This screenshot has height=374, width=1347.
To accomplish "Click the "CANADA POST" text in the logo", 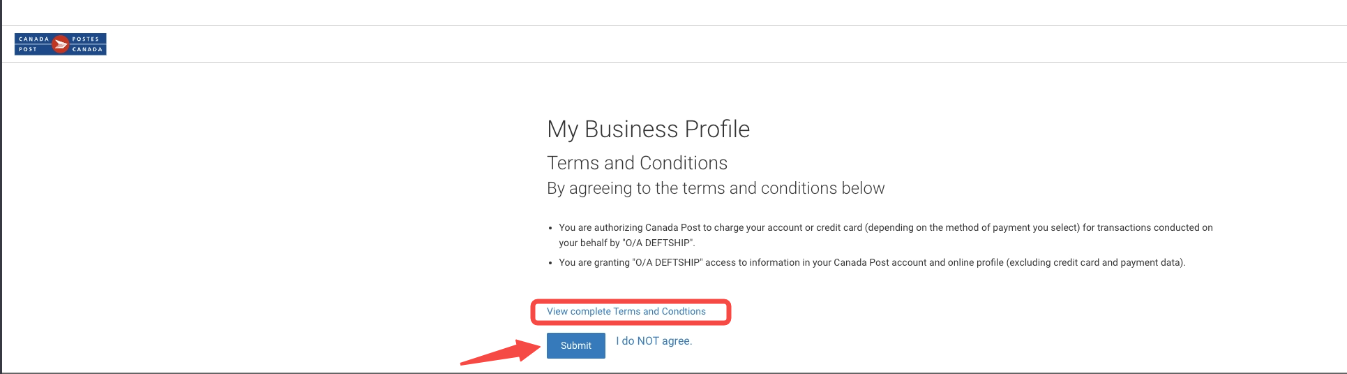I will coord(33,44).
